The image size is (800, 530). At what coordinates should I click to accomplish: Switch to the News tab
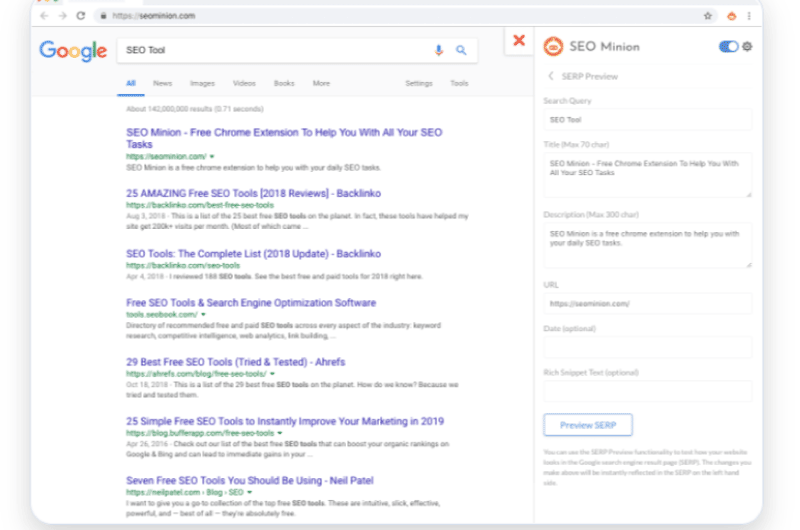tap(162, 83)
